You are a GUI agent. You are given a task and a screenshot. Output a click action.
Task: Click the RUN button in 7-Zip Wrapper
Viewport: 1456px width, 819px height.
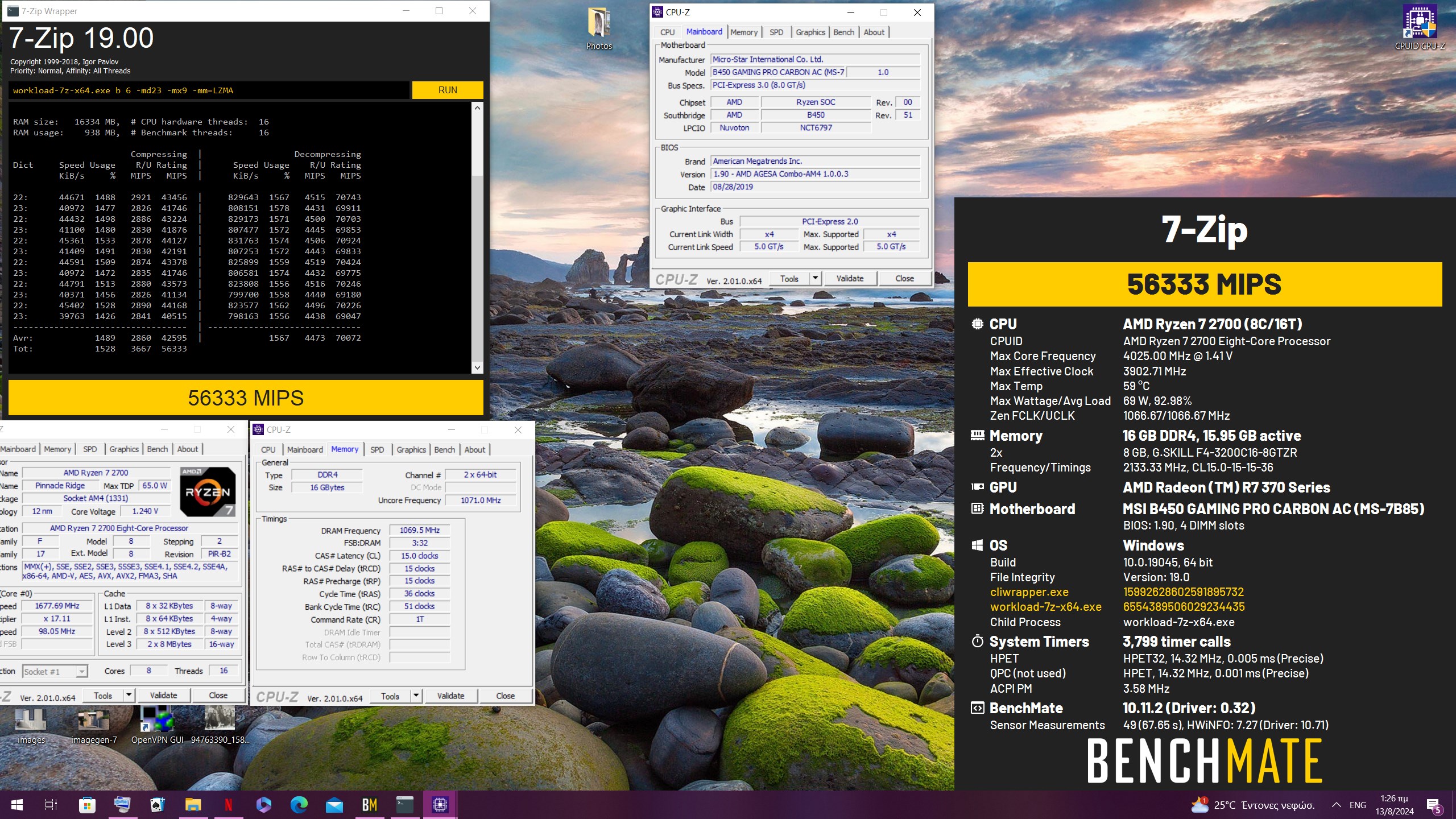click(x=448, y=90)
